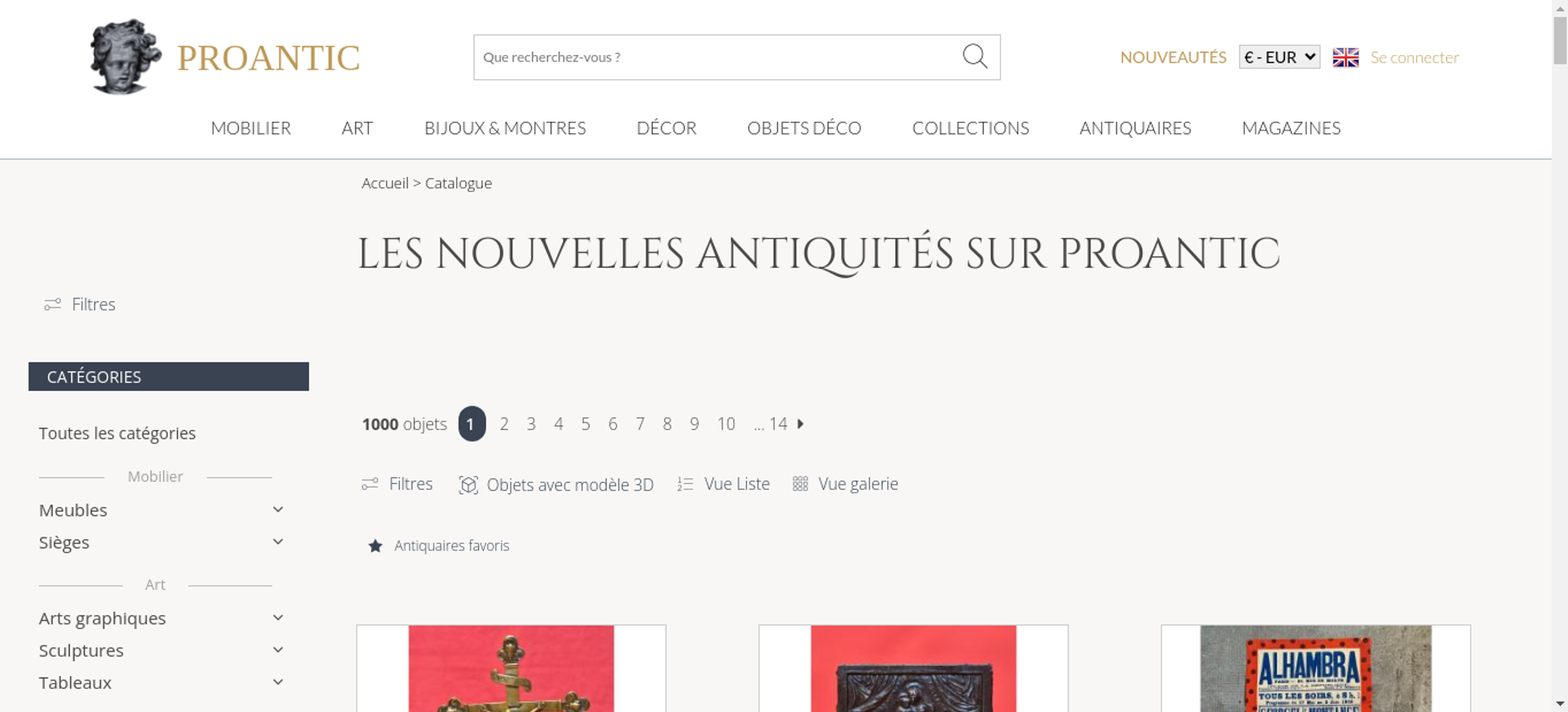The width and height of the screenshot is (1568, 712).
Task: Show objects with 3D model
Action: click(x=556, y=485)
